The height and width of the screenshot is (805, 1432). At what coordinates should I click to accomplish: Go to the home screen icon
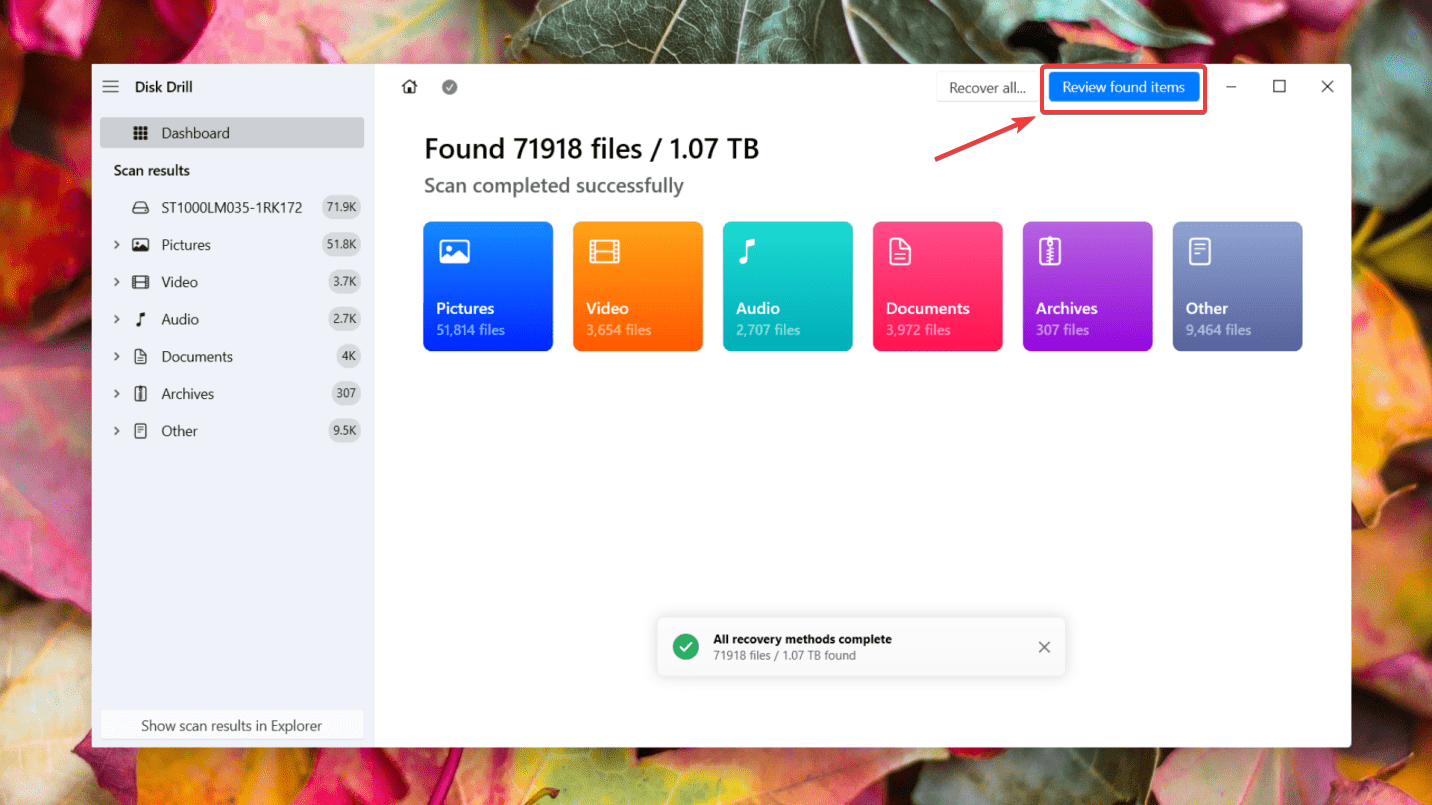409,87
